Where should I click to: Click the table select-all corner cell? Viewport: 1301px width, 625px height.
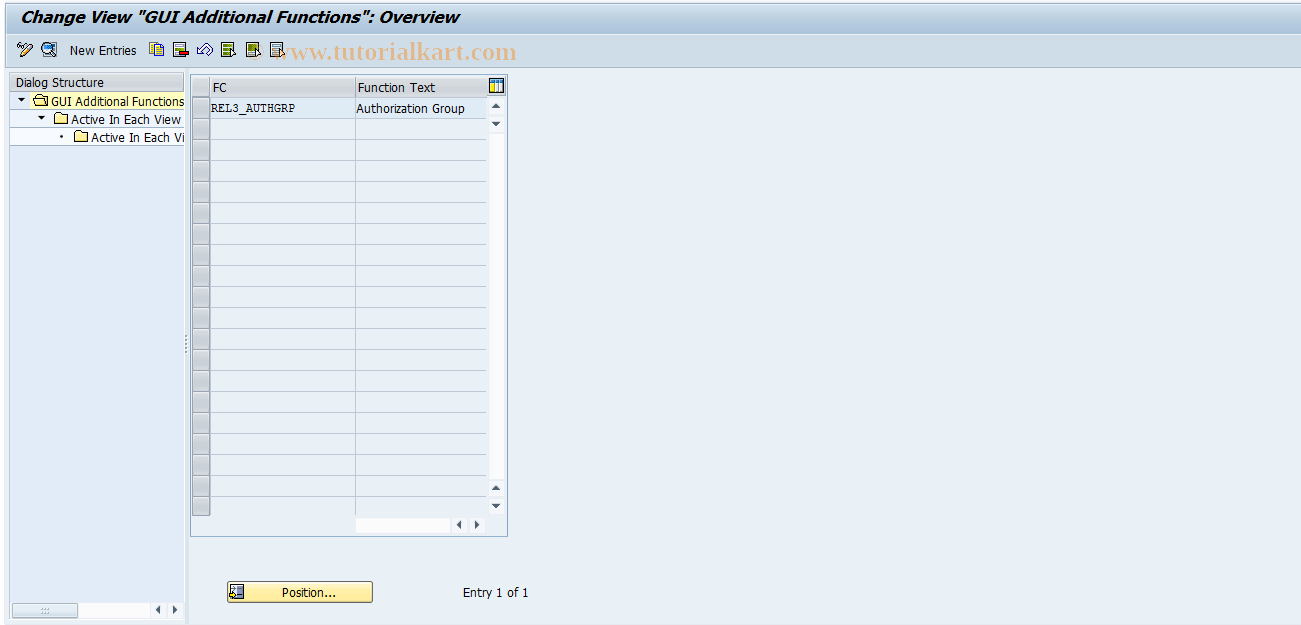(x=201, y=87)
